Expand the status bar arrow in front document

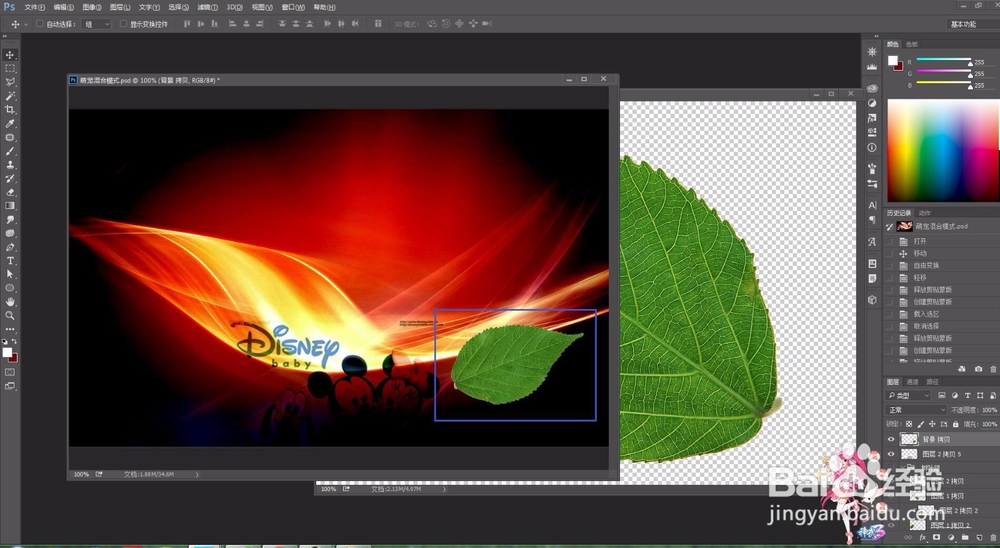[x=196, y=474]
